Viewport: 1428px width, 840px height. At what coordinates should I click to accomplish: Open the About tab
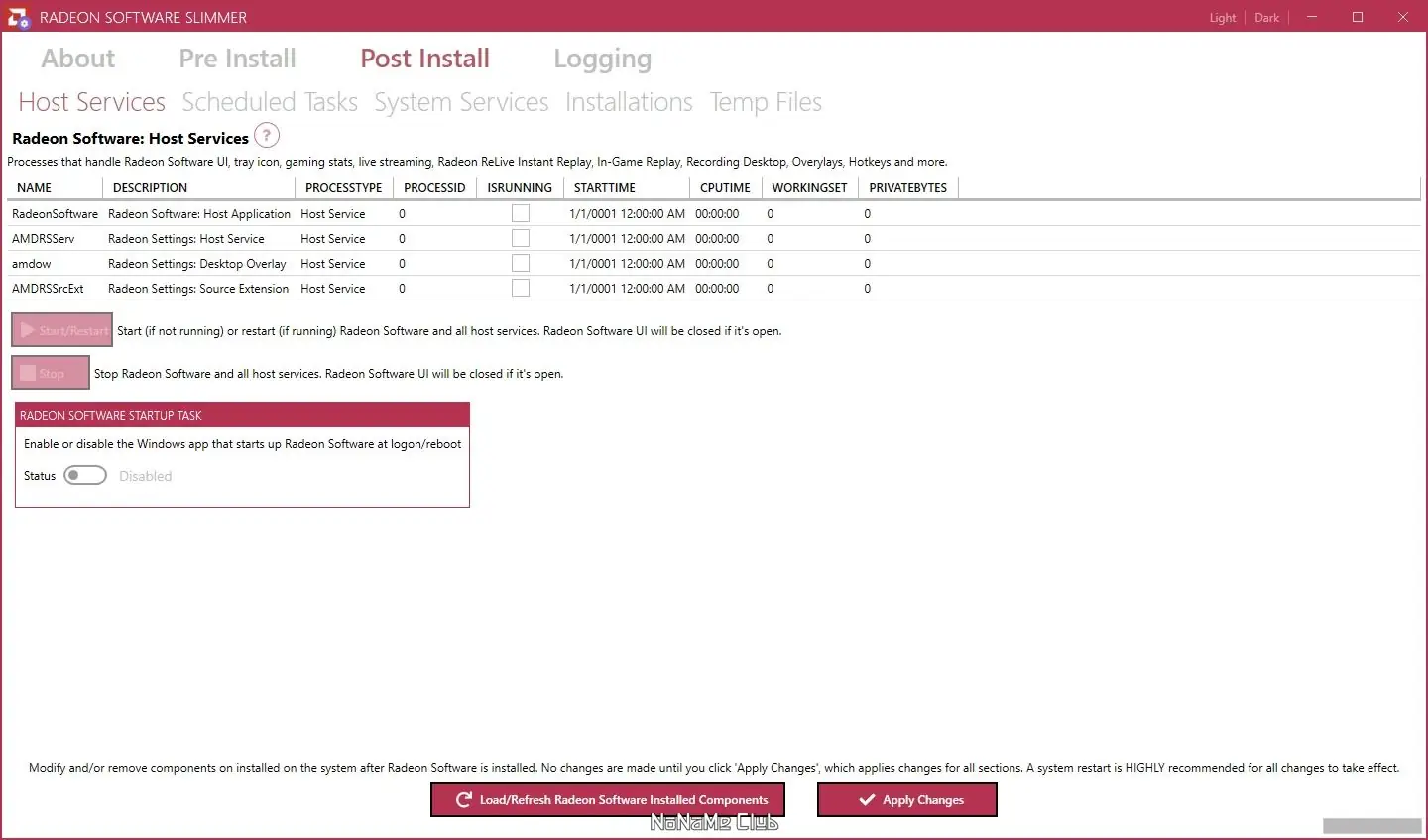point(78,59)
